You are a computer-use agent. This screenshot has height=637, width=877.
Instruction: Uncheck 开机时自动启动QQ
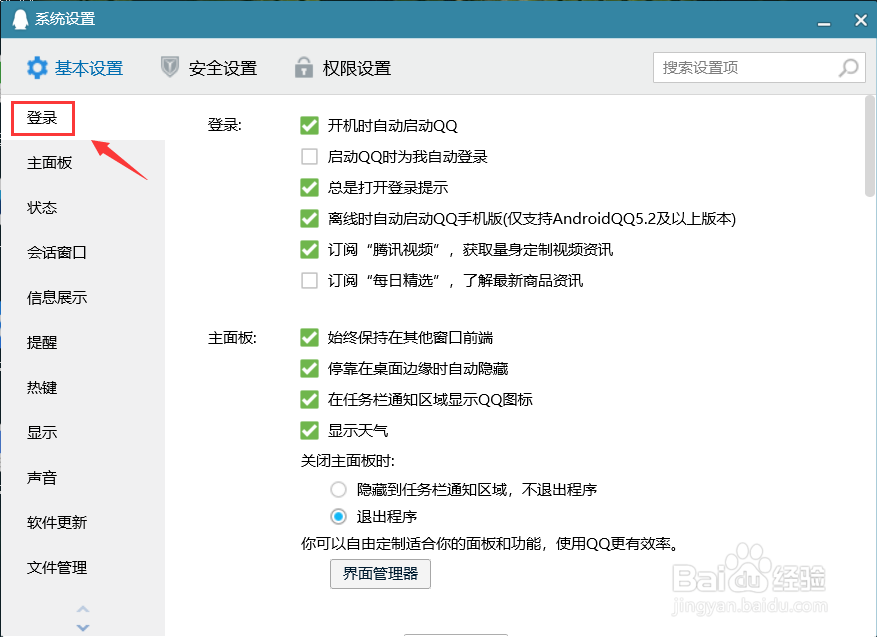(309, 125)
